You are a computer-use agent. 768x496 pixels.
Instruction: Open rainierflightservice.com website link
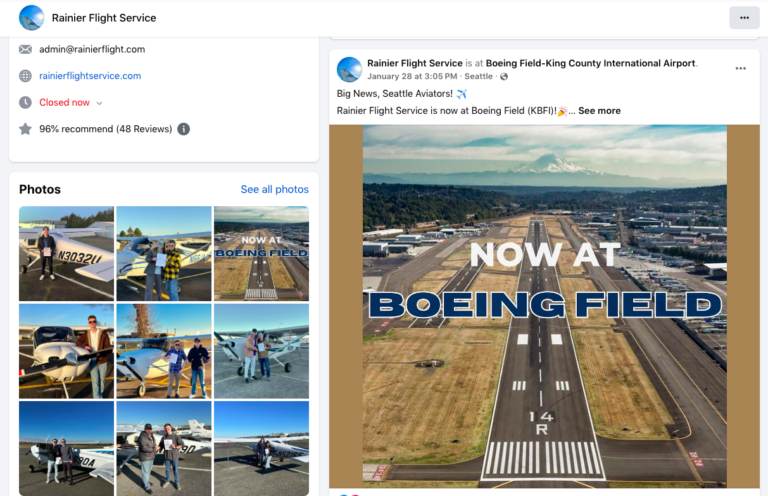point(90,76)
